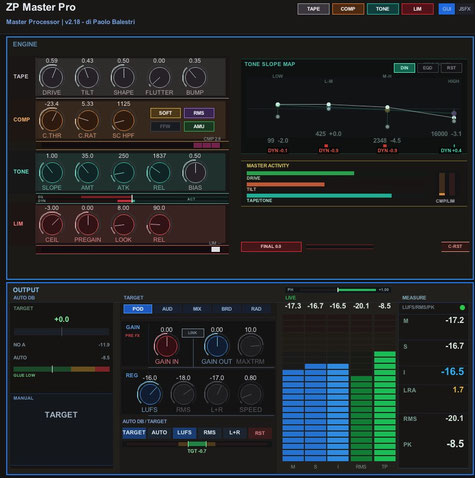Viewport: 475px width, 478px height.
Task: Select the HIGH band node on slope map
Action: tap(454, 117)
